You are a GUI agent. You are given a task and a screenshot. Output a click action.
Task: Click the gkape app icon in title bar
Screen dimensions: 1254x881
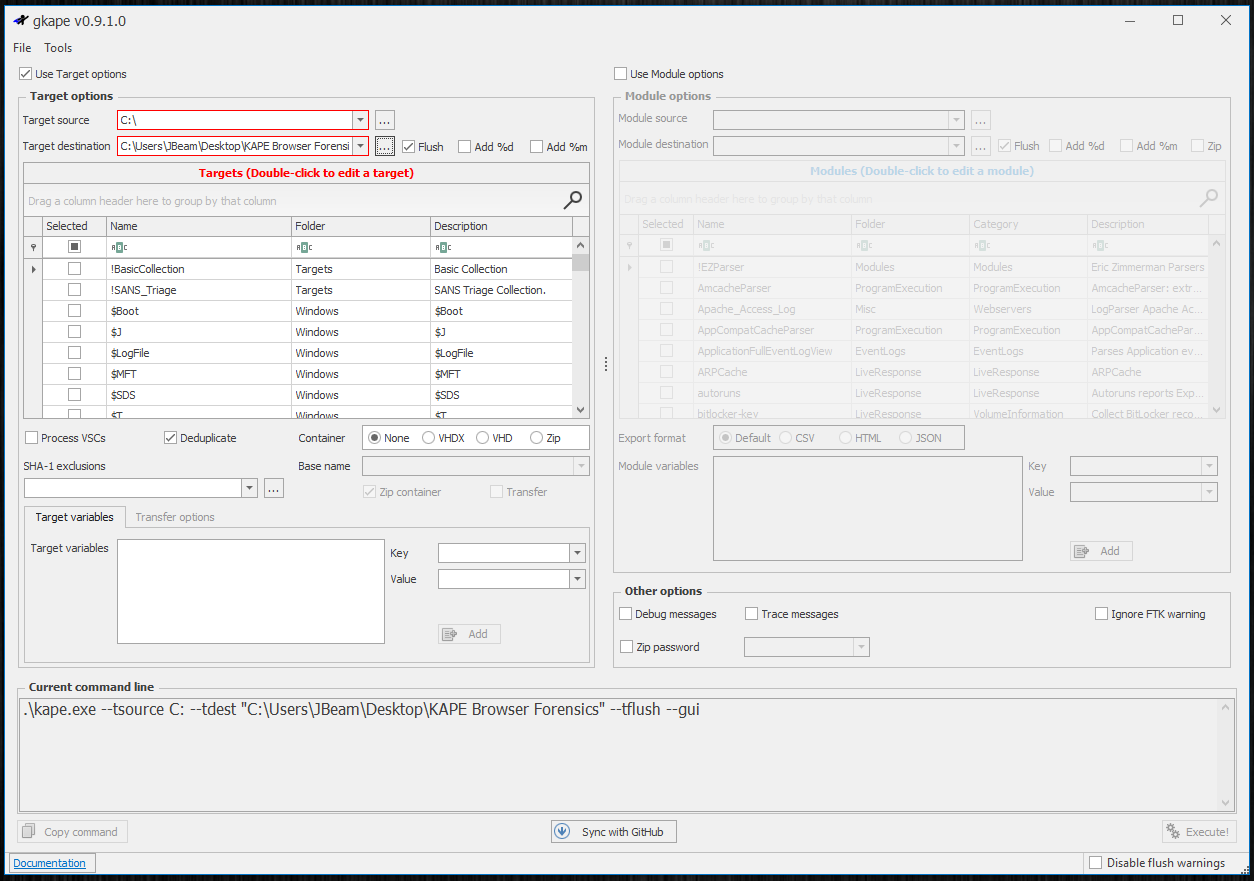click(20, 20)
